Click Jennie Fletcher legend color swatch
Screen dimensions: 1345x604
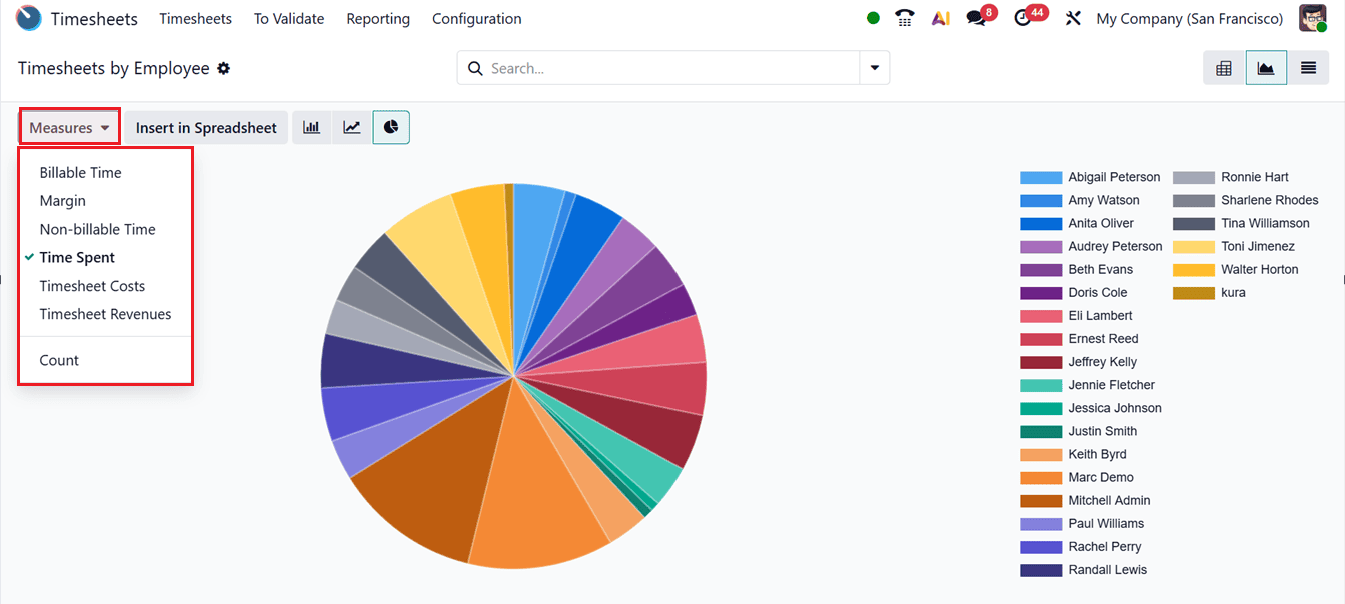point(1041,385)
